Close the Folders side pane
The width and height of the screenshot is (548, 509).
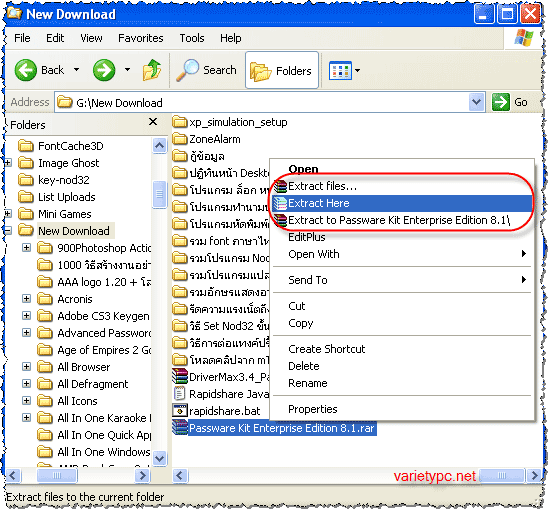point(153,122)
